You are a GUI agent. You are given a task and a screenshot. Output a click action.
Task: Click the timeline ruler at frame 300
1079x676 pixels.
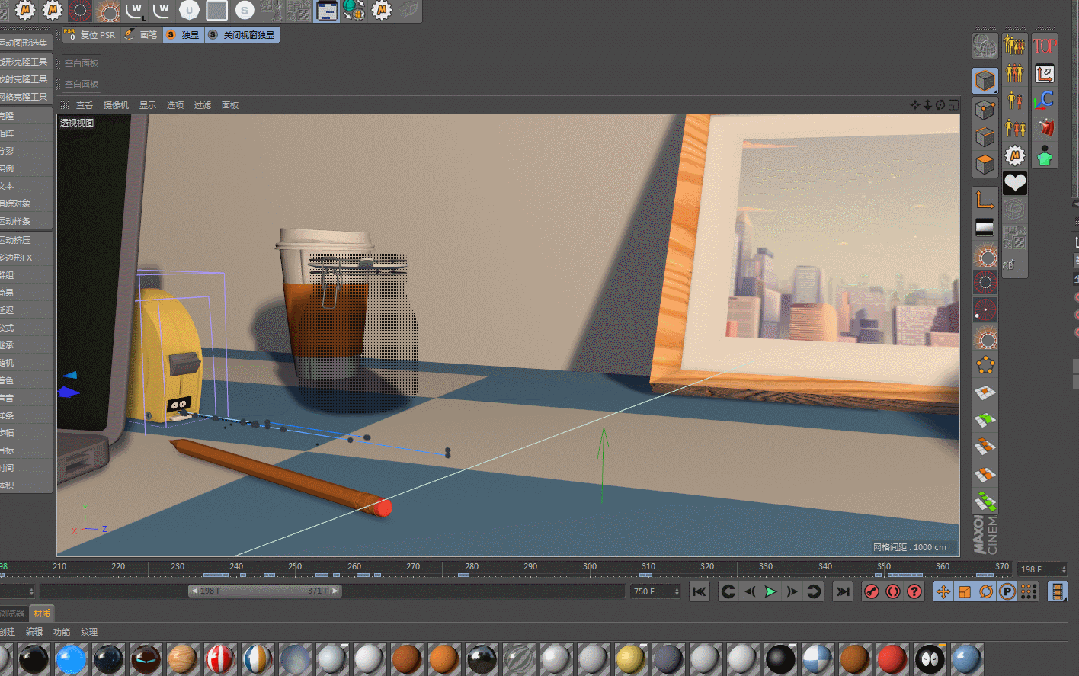coord(590,567)
